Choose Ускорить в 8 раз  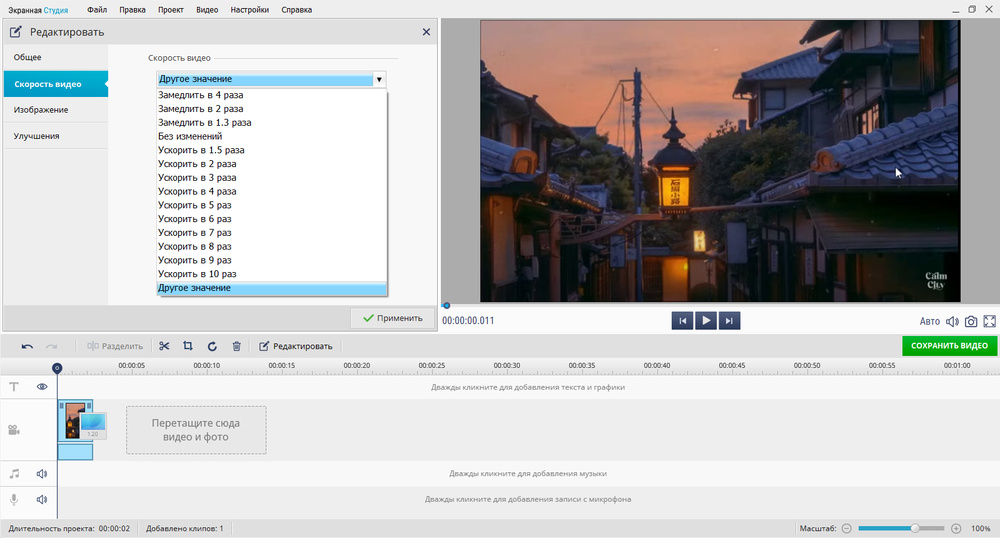click(x=272, y=247)
